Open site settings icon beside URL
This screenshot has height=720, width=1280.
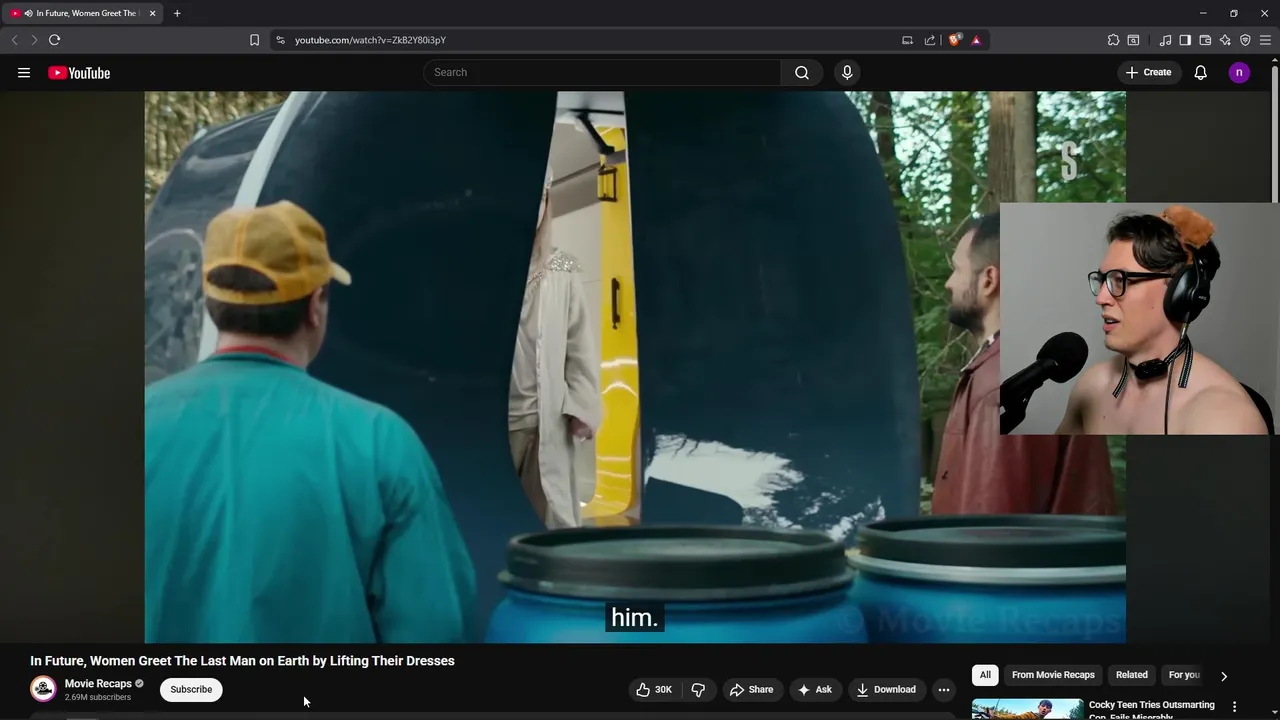(280, 40)
